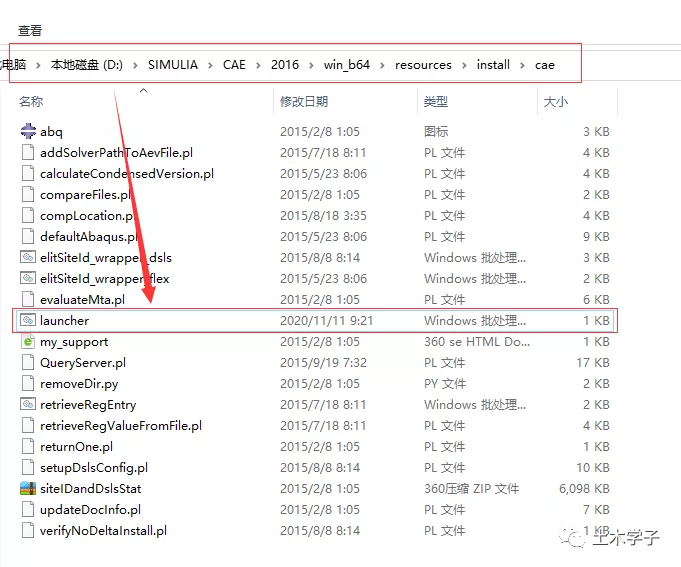This screenshot has width=681, height=567.
Task: Click the evaluateMta.pl file icon
Action: click(x=28, y=299)
